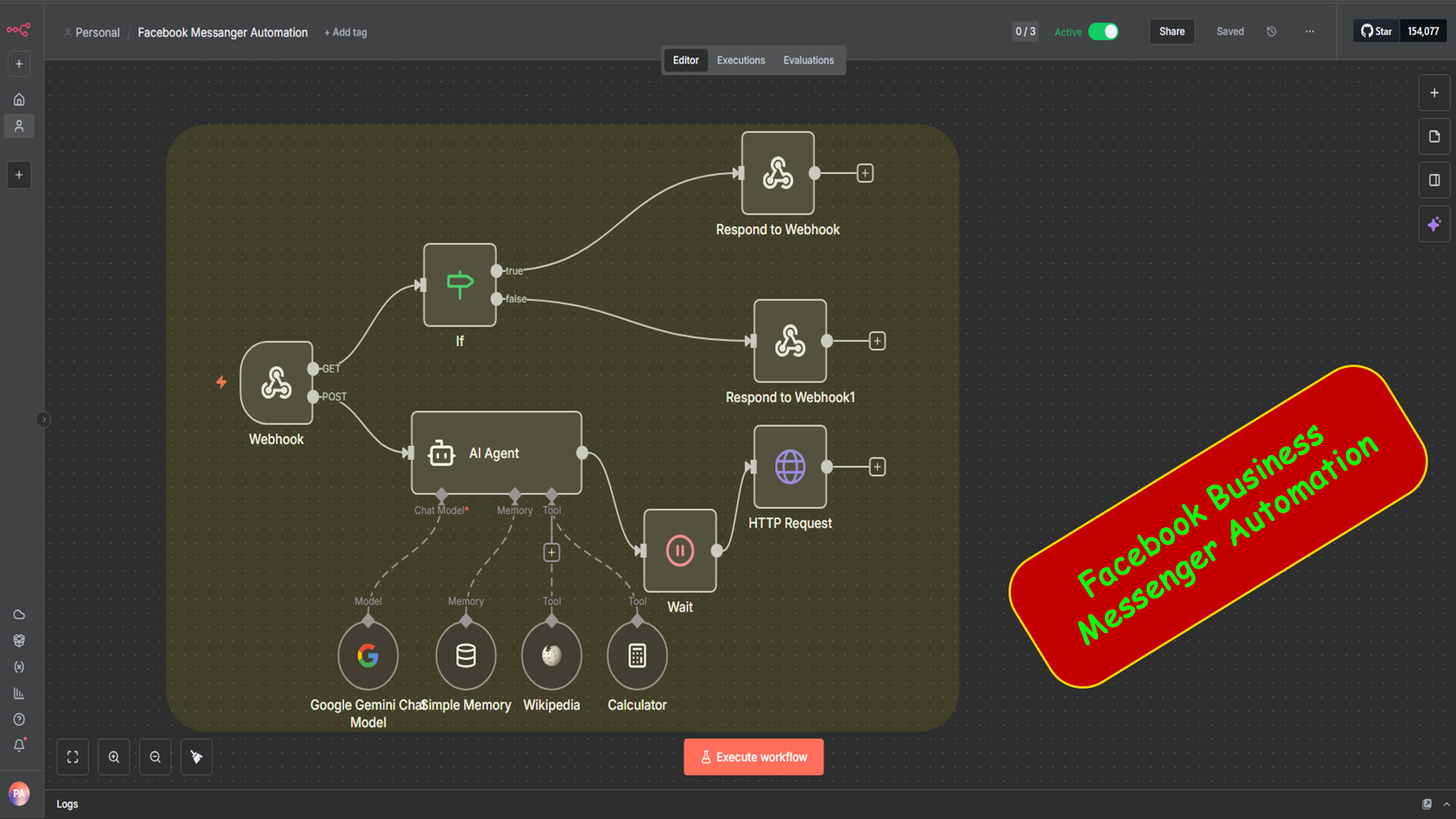Image resolution: width=1456 pixels, height=819 pixels.
Task: Open the help menu question mark icon
Action: (20, 719)
